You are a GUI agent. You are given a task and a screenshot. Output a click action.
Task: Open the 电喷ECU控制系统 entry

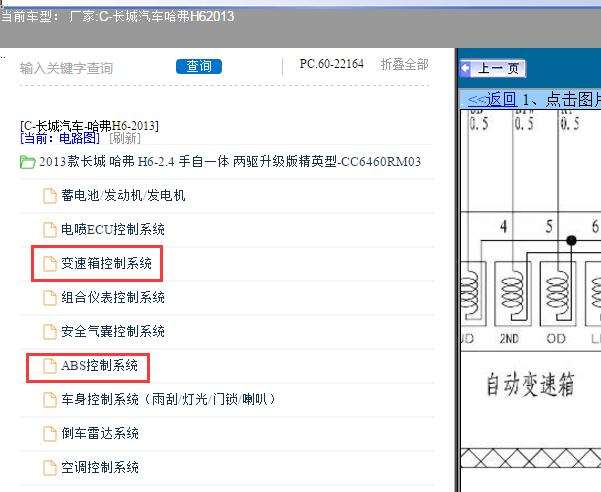coord(113,230)
